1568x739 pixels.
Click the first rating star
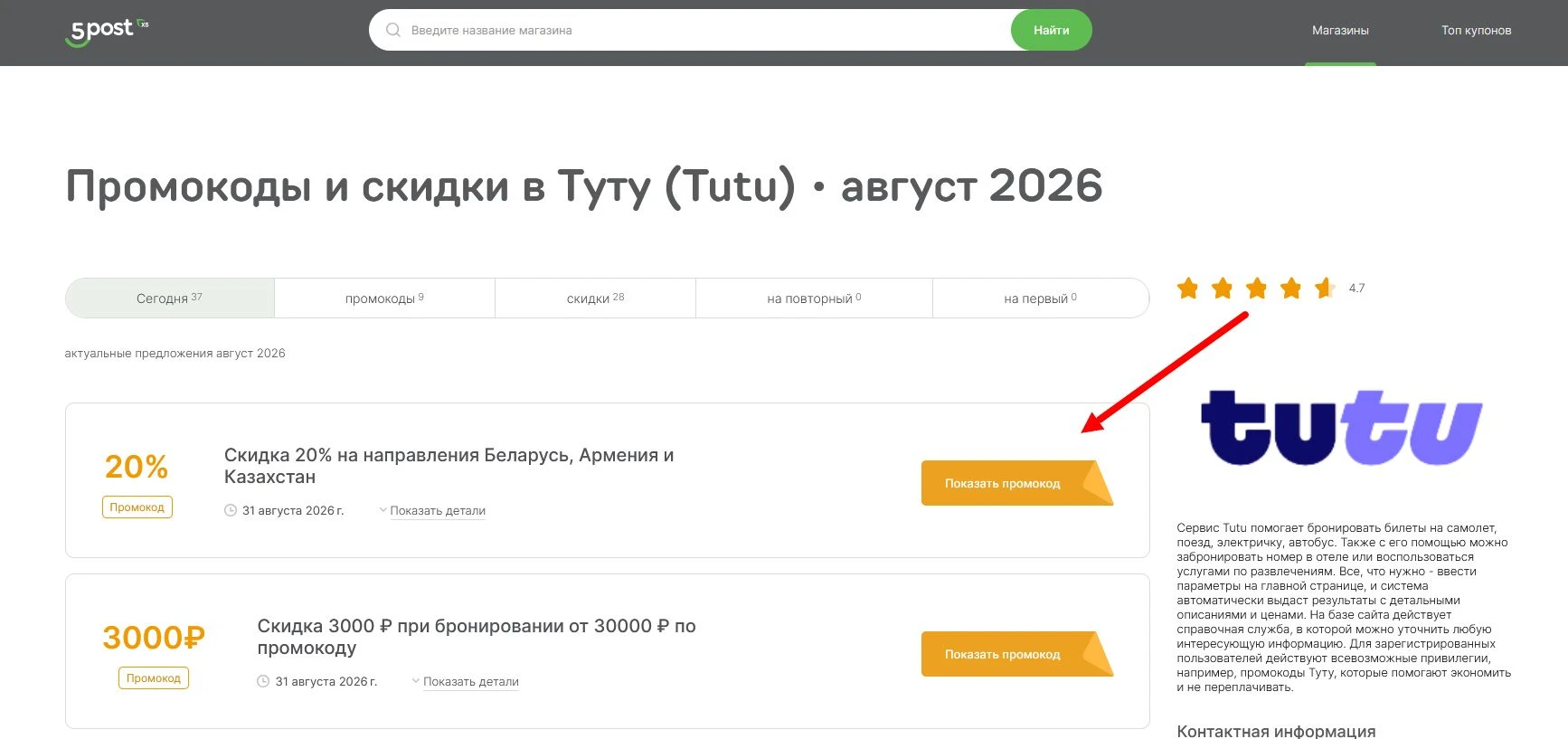1188,289
